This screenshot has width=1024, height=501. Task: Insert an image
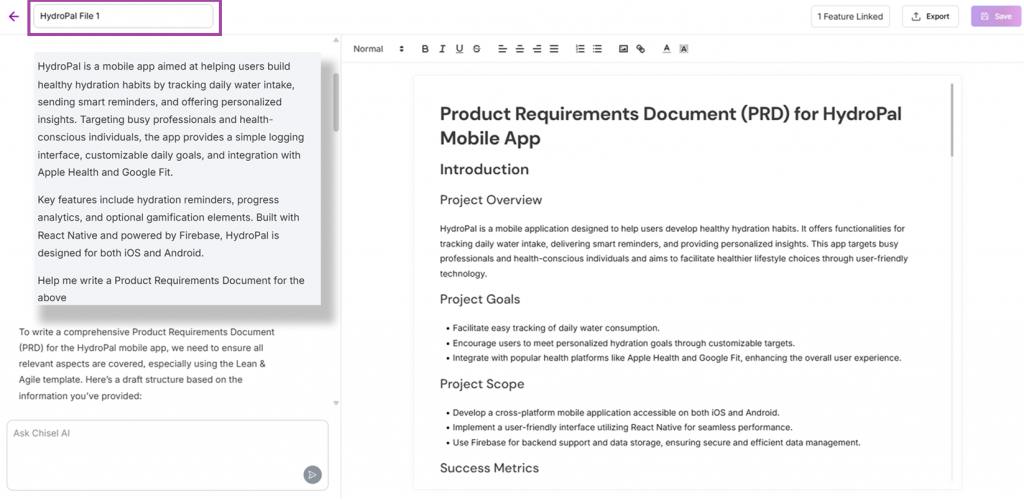coord(623,49)
